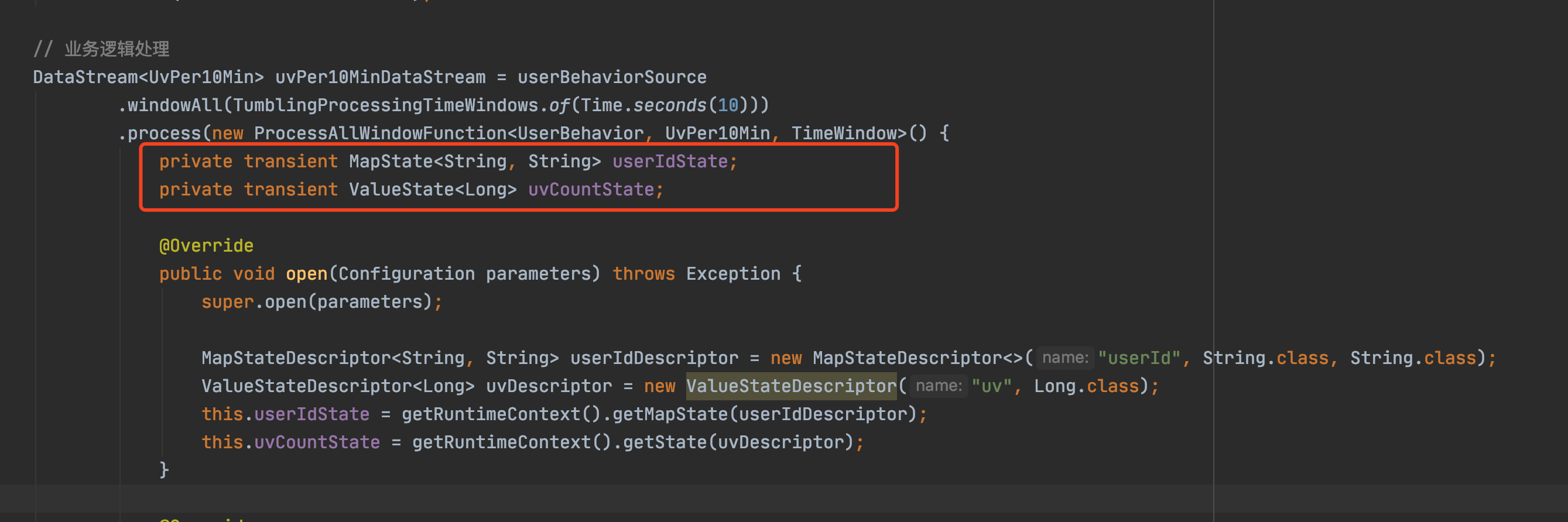This screenshot has height=522, width=1568.
Task: Click getState in the uvCountState assignment
Action: tap(664, 442)
